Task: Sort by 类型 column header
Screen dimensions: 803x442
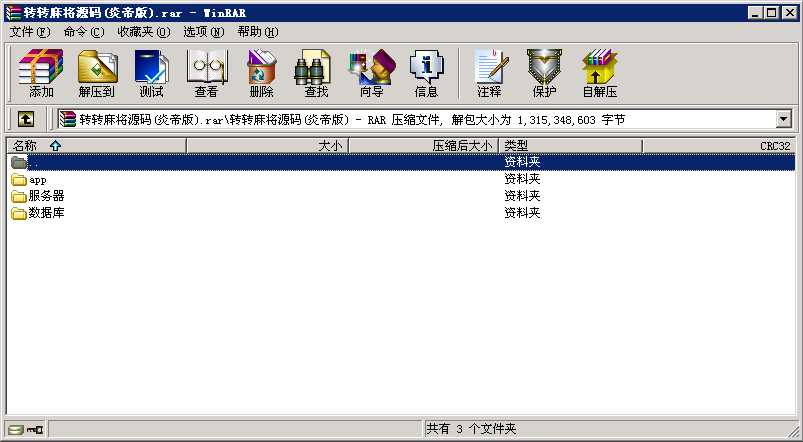Action: coord(570,146)
